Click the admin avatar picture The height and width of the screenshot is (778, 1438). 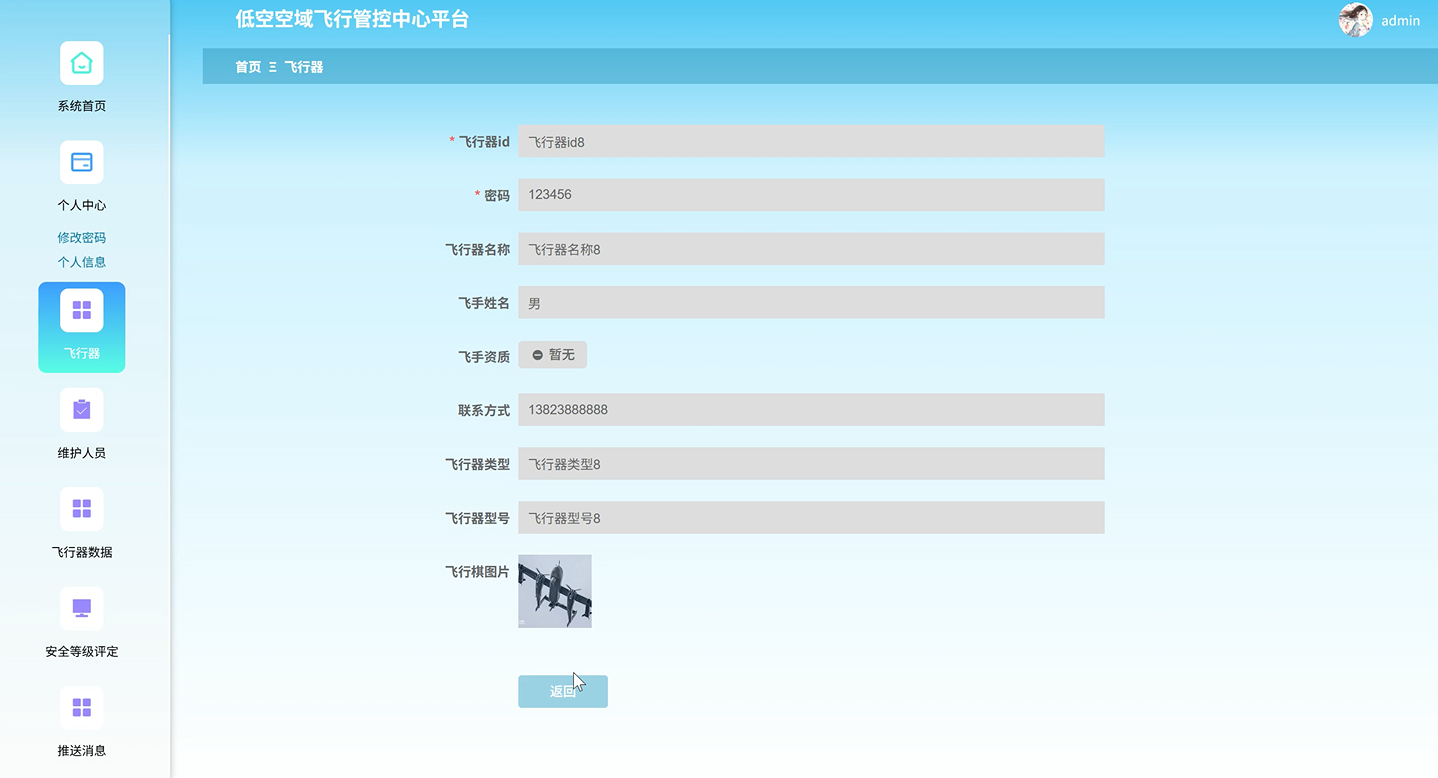click(x=1355, y=20)
